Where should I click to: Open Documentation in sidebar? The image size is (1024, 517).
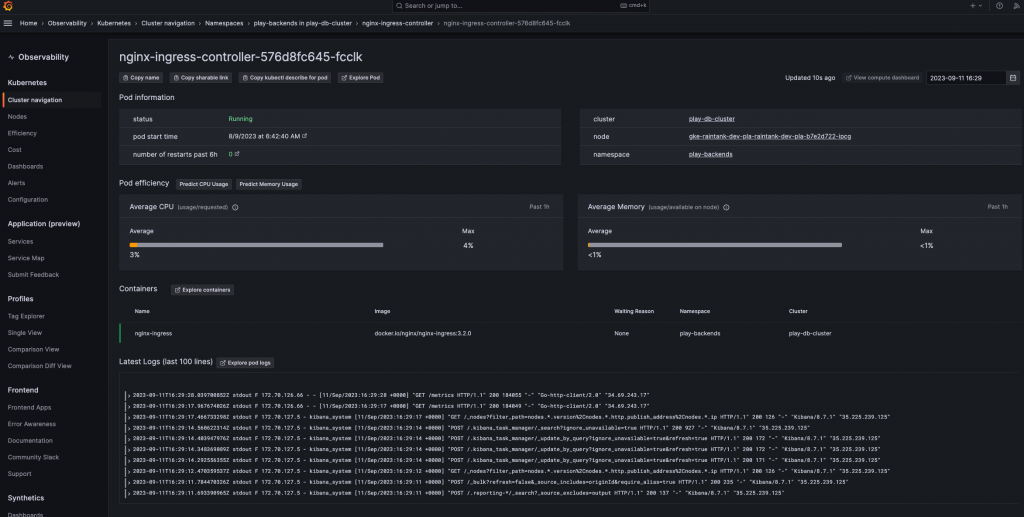(30, 441)
